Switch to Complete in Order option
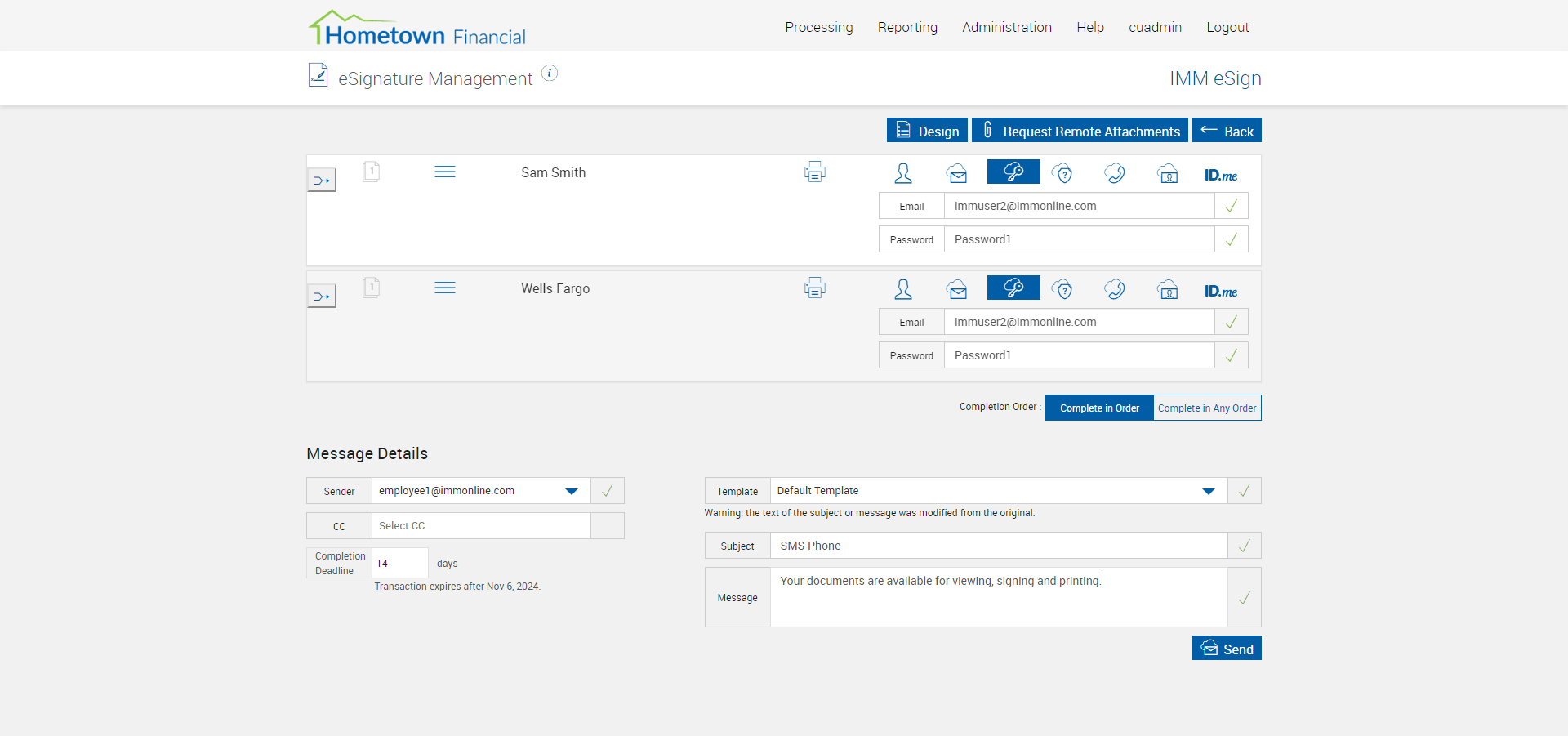 coord(1099,408)
